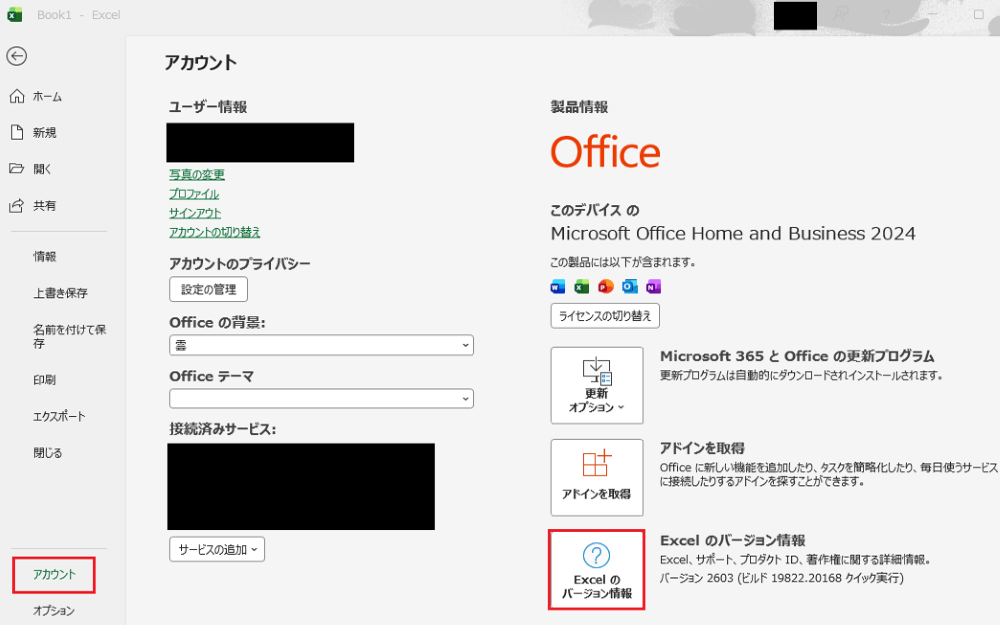Open the Office テーマ dropdown
This screenshot has height=625, width=1000.
pos(321,398)
